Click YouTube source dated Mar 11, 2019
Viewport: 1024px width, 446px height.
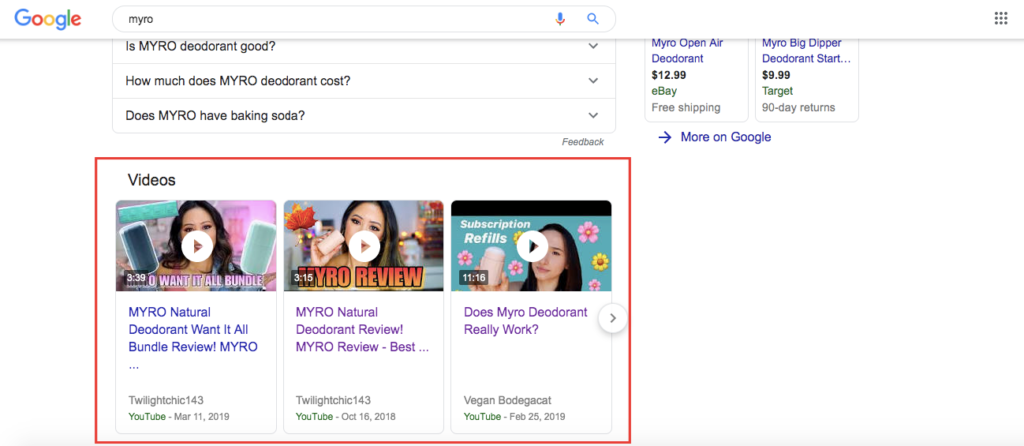tap(147, 417)
